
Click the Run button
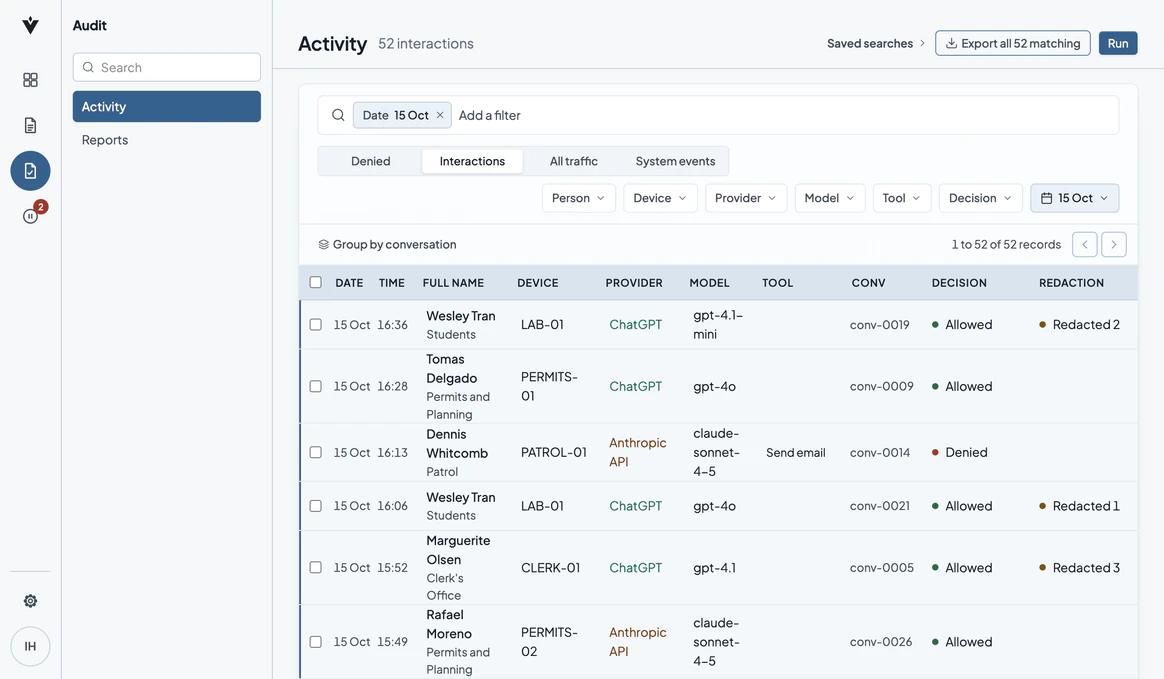click(1118, 44)
